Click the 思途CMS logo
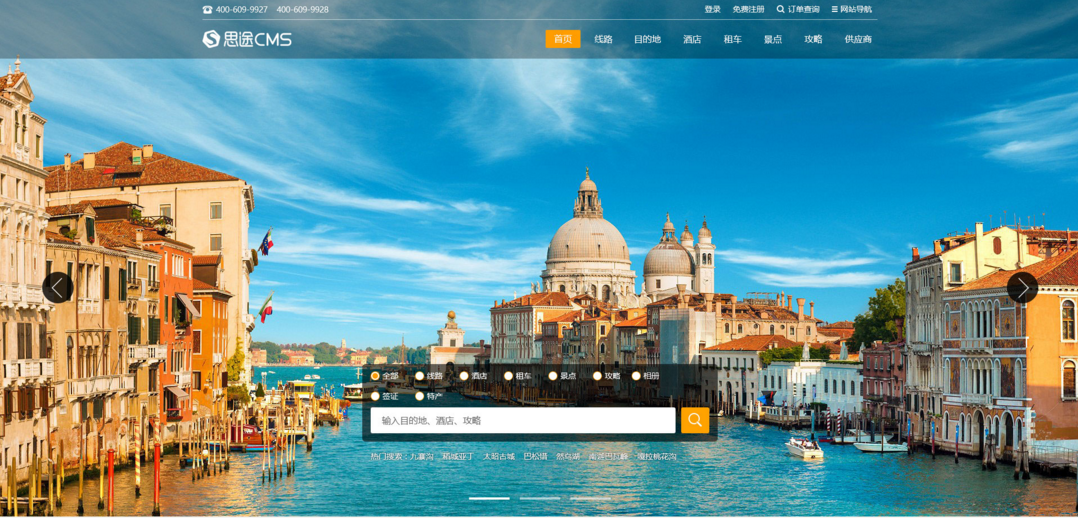Screen dimensions: 1078x518 pyautogui.click(x=247, y=39)
